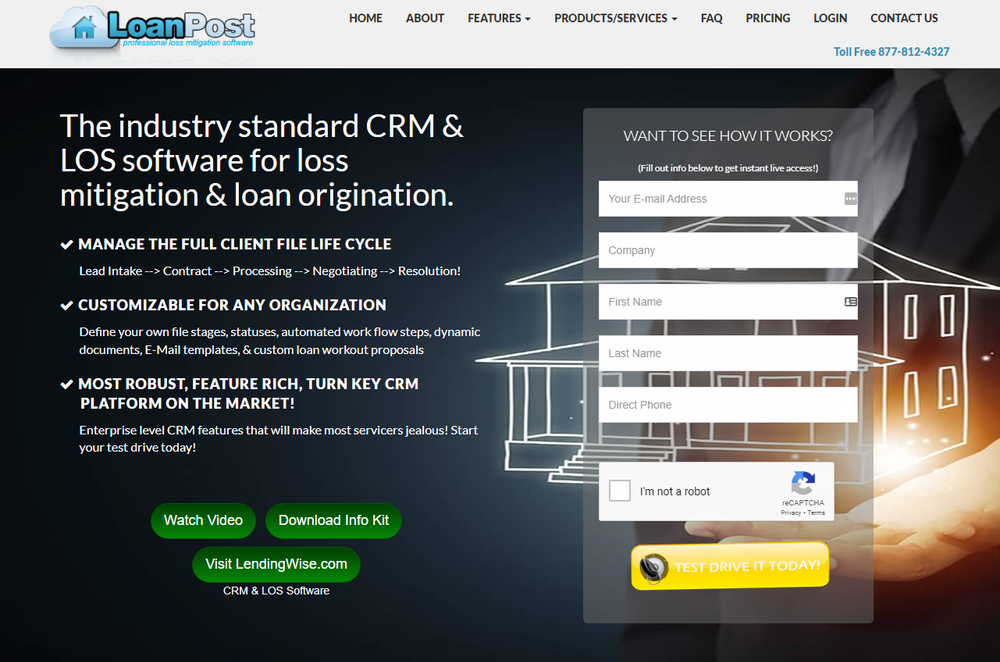Viewport: 1000px width, 662px height.
Task: Open the ABOUT menu item
Action: (x=425, y=18)
